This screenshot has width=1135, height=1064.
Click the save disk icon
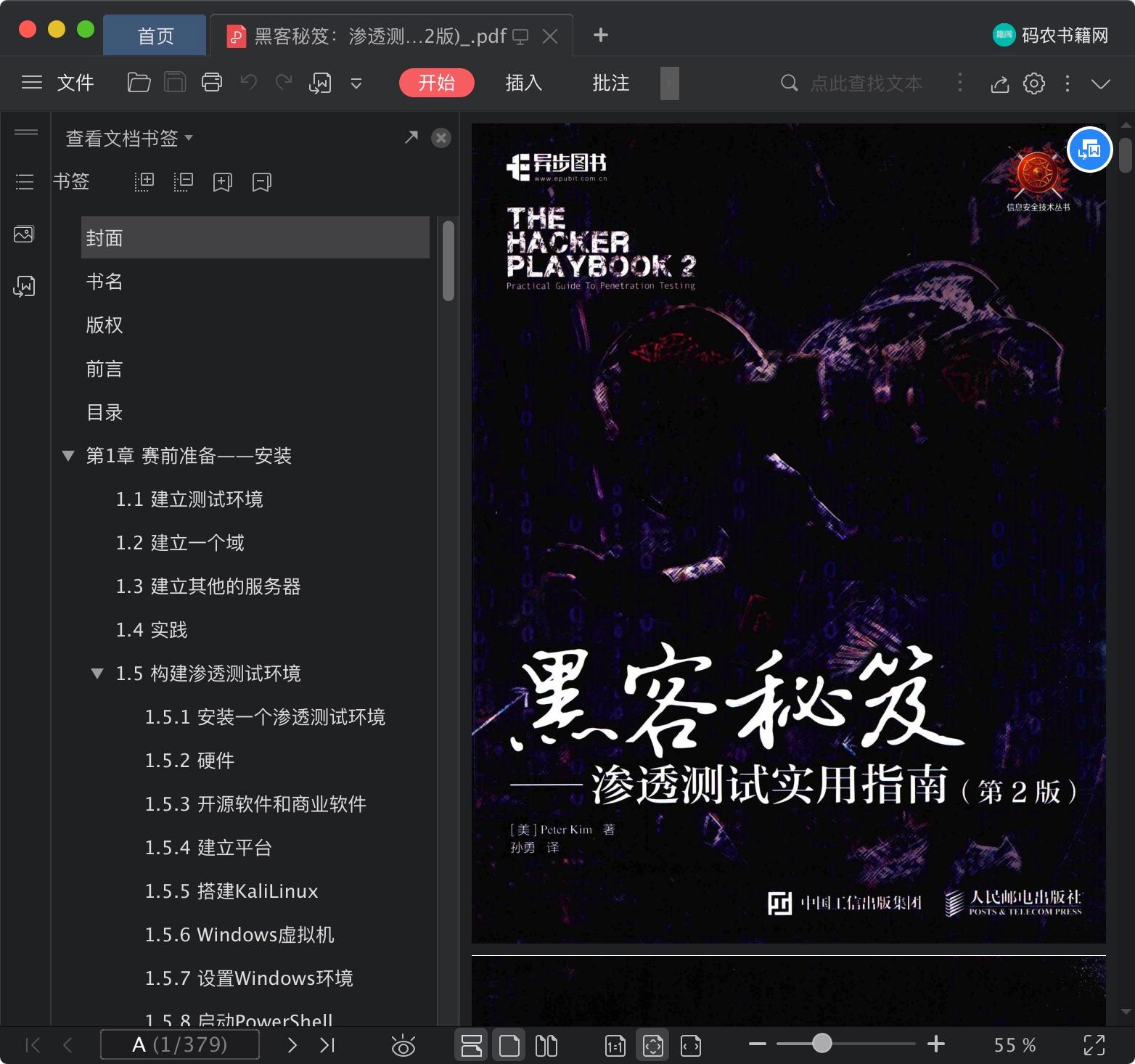pyautogui.click(x=175, y=83)
